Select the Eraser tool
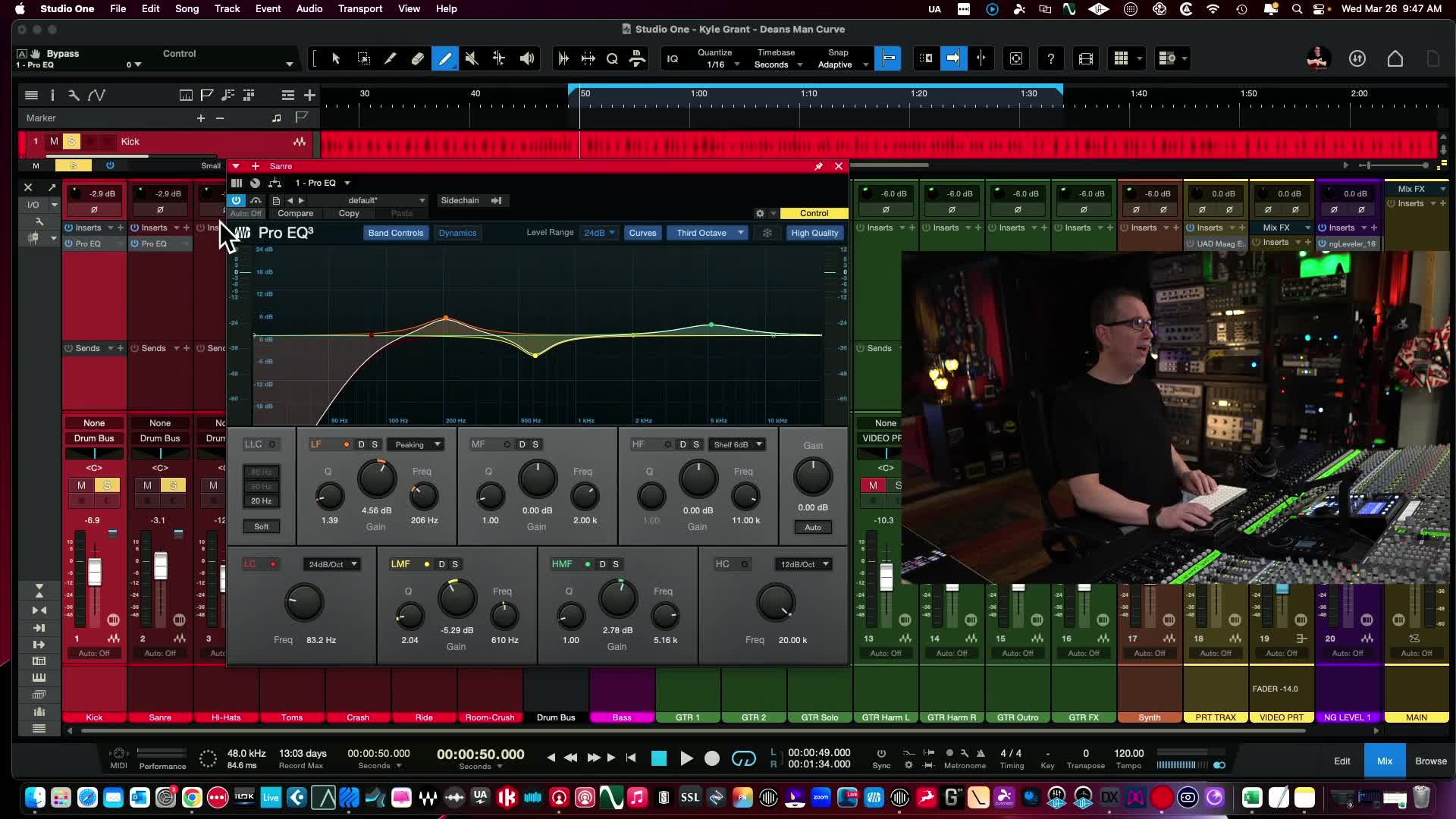Image resolution: width=1456 pixels, height=819 pixels. 418,58
